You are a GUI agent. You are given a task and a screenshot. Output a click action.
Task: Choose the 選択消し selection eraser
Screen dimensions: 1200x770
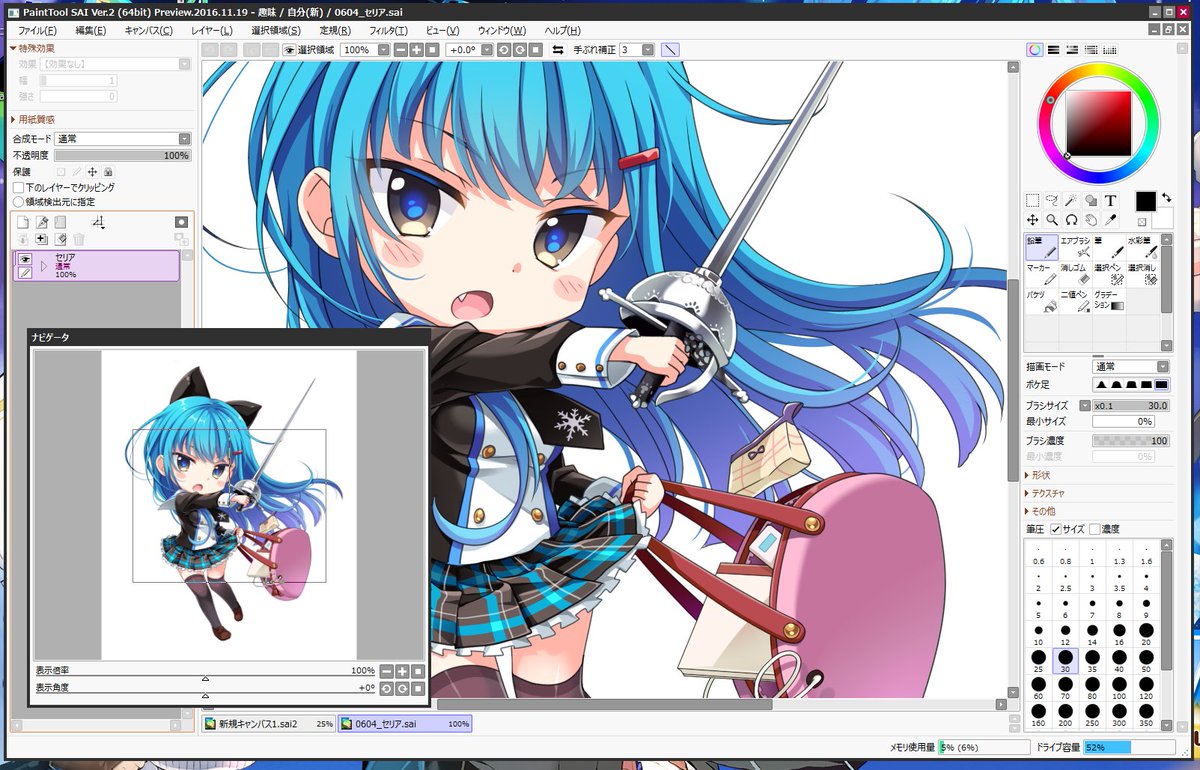point(1143,274)
